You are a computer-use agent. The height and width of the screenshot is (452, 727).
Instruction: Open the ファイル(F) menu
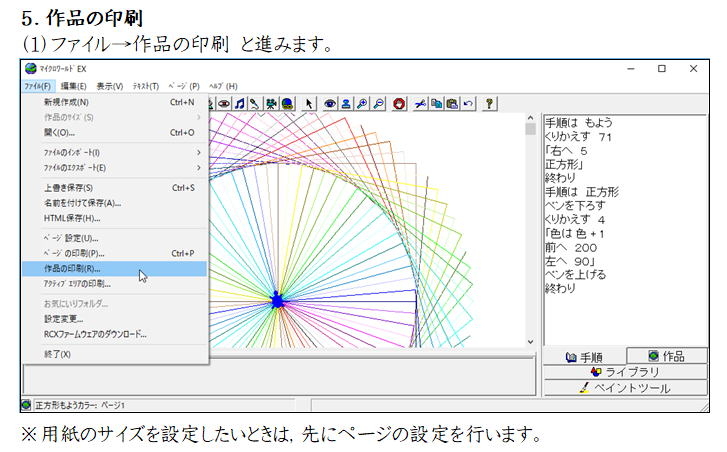click(x=38, y=86)
